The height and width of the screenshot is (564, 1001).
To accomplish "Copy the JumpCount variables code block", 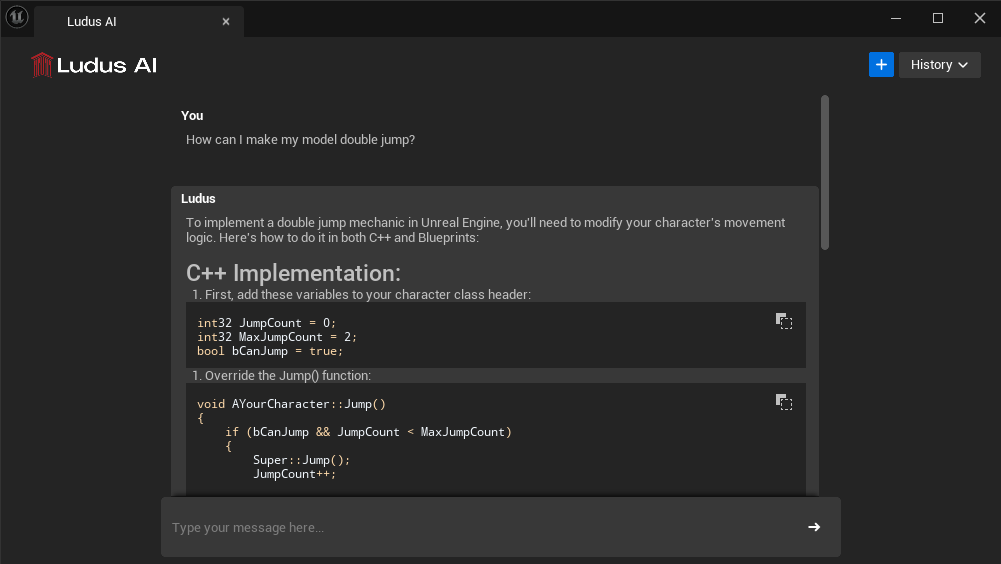I will [784, 321].
